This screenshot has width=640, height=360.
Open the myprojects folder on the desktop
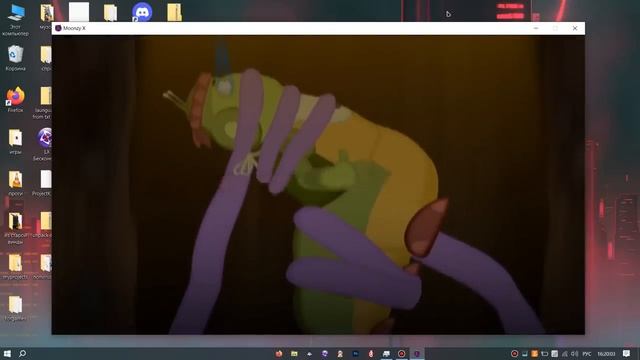pos(16,266)
